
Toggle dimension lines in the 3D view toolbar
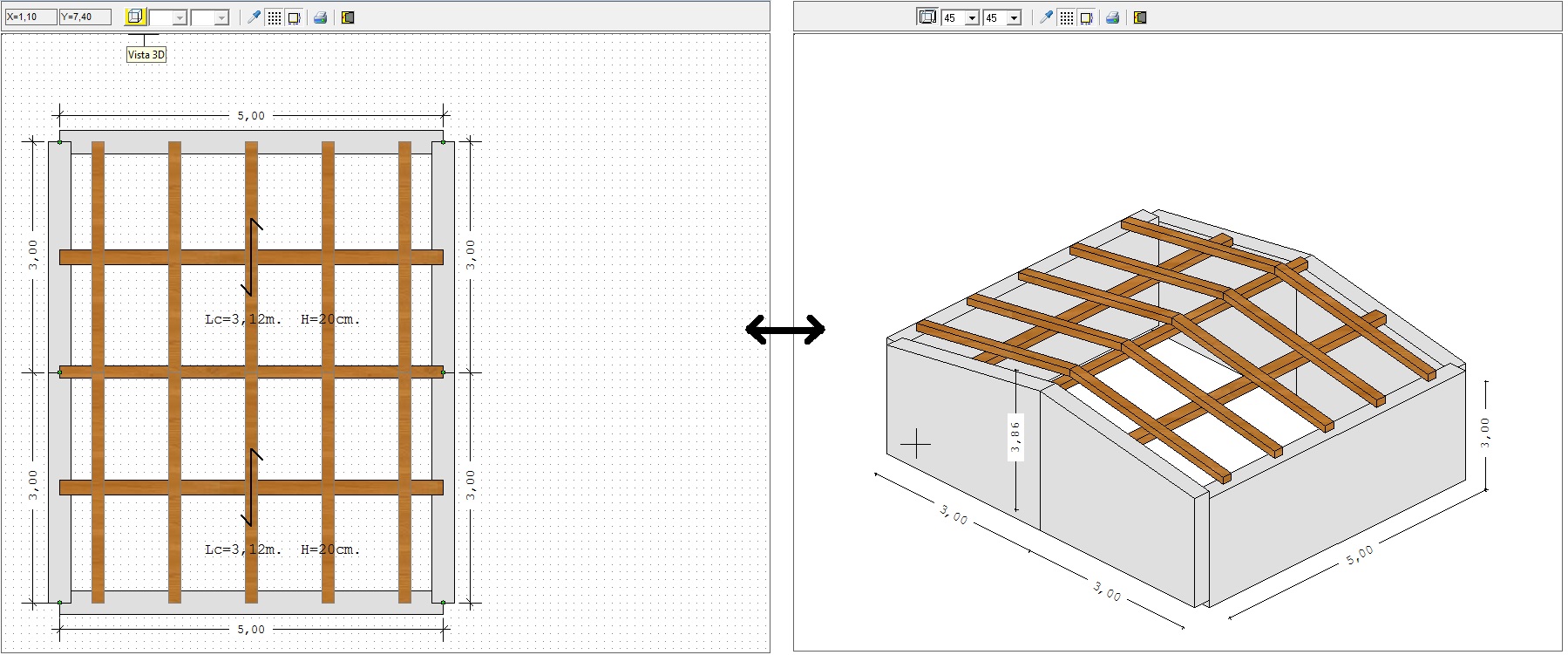pyautogui.click(x=1087, y=17)
